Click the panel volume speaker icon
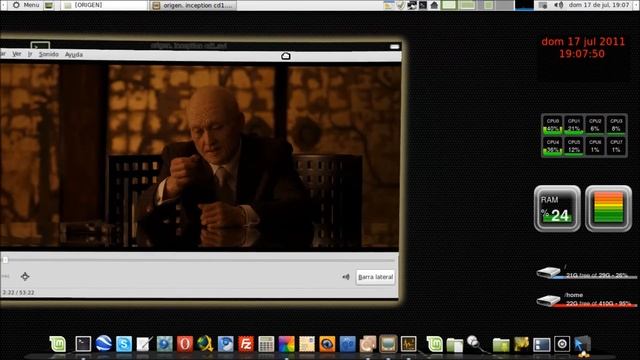640x360 pixels. coord(558,5)
